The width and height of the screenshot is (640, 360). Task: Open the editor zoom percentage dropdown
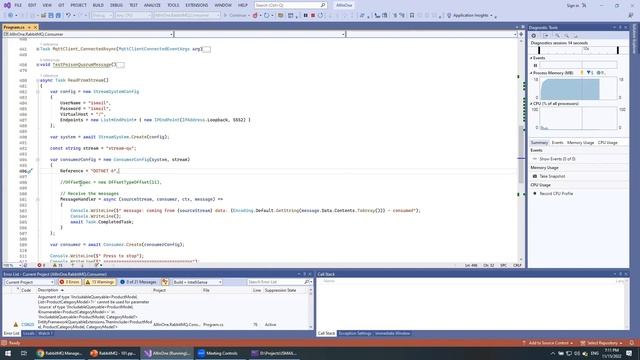pos(12,265)
